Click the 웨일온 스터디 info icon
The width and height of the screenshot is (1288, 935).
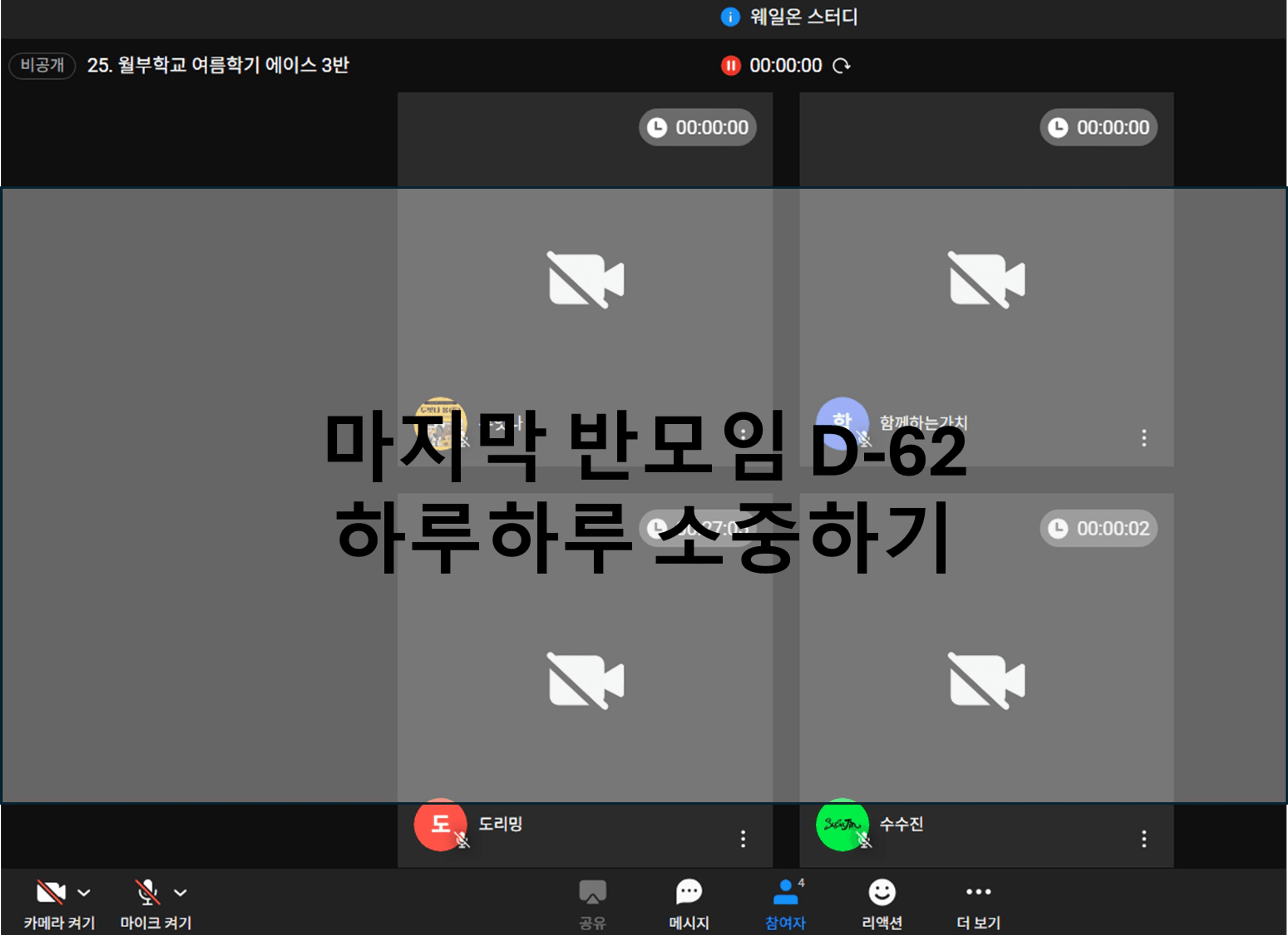coord(730,17)
